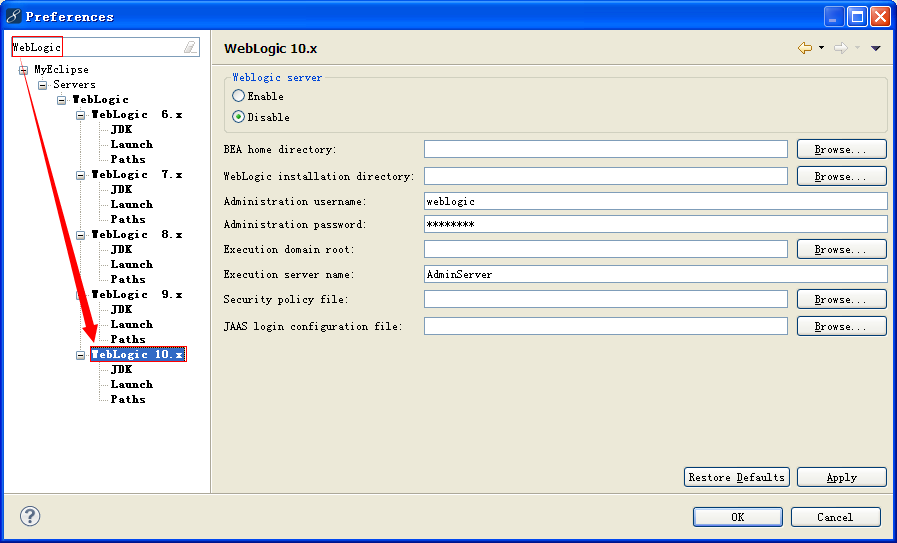897x543 pixels.
Task: Collapse the WebLogic 8.x node
Action: click(x=81, y=235)
